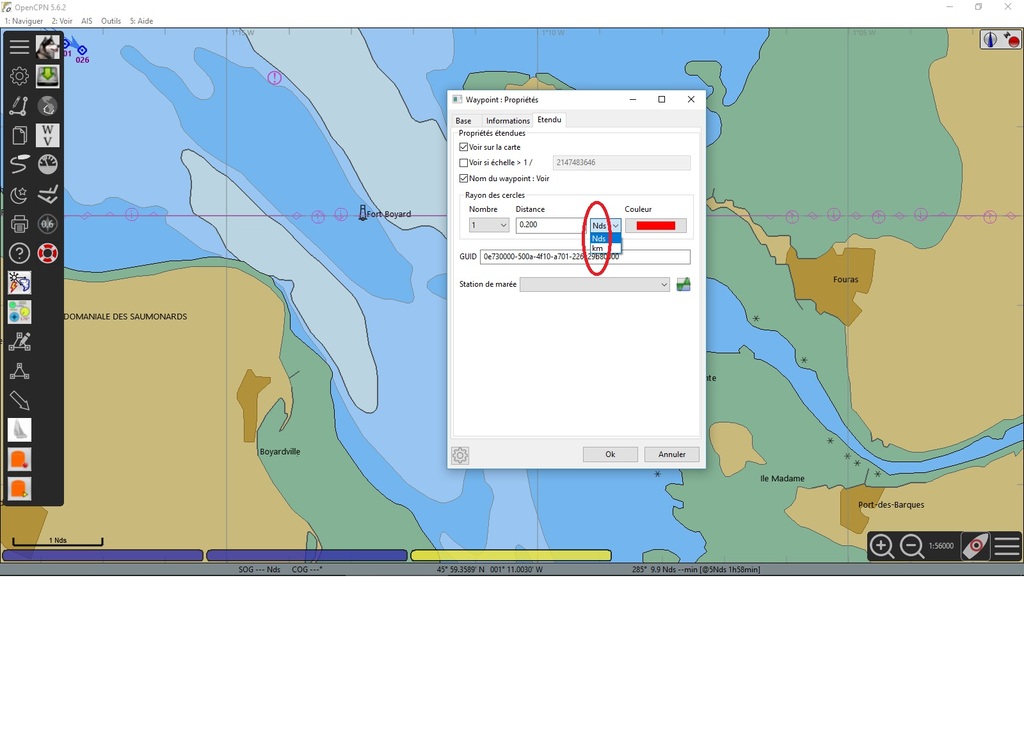Open the grey globe plugin icon
Screen dimensions: 1024x731
click(48, 105)
